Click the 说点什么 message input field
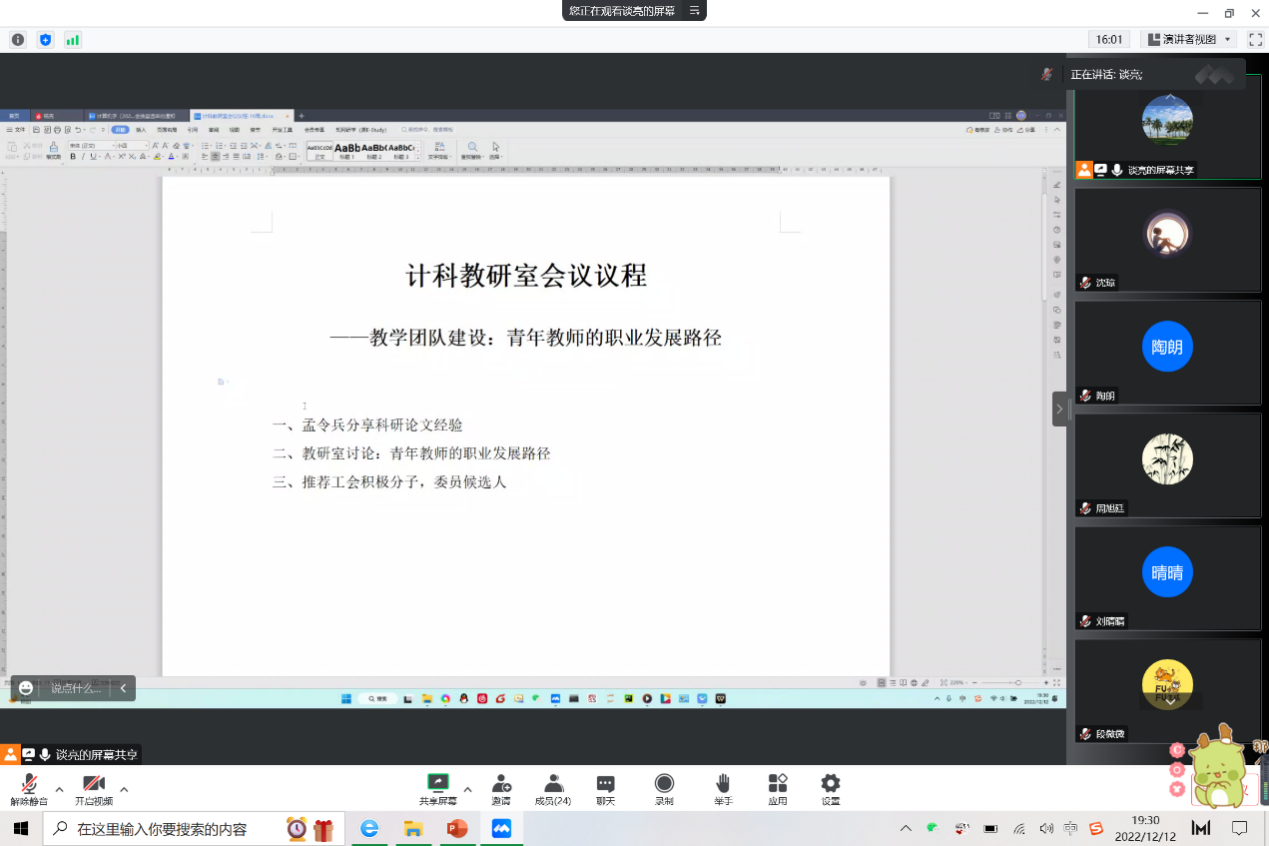 [x=75, y=688]
